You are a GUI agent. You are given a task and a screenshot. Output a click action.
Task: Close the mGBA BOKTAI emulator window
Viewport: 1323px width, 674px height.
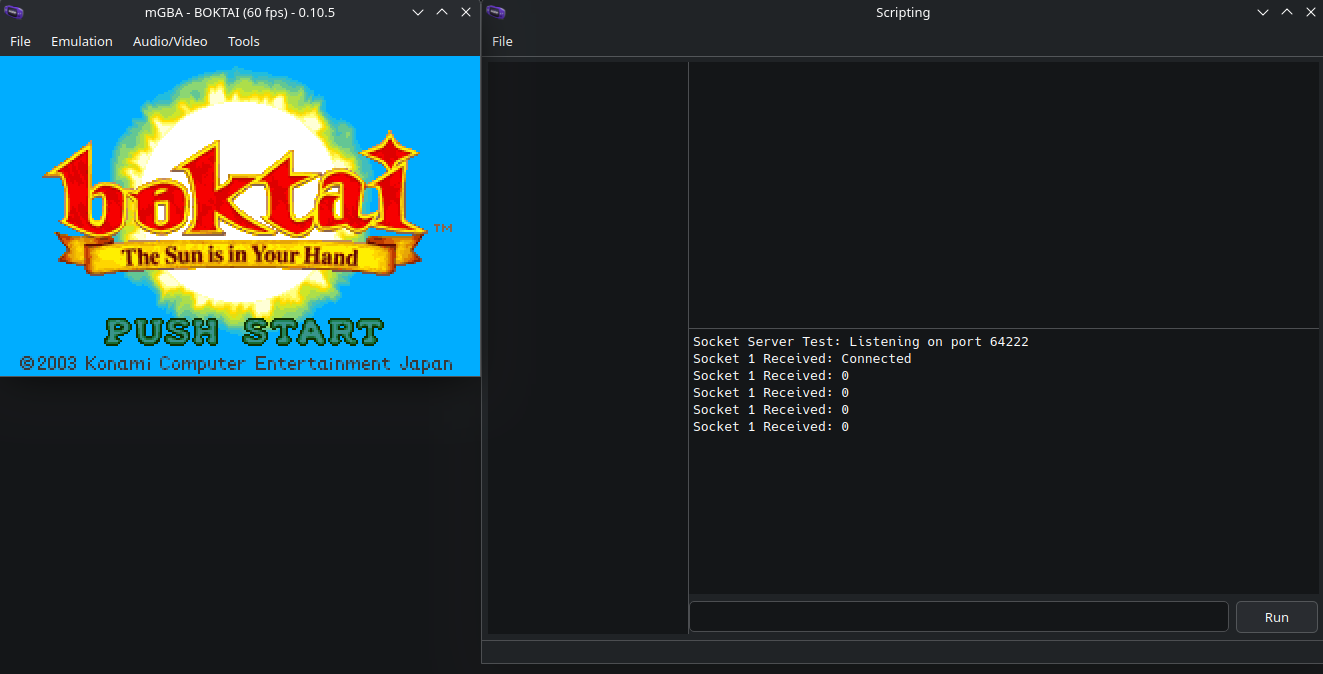pyautogui.click(x=466, y=13)
